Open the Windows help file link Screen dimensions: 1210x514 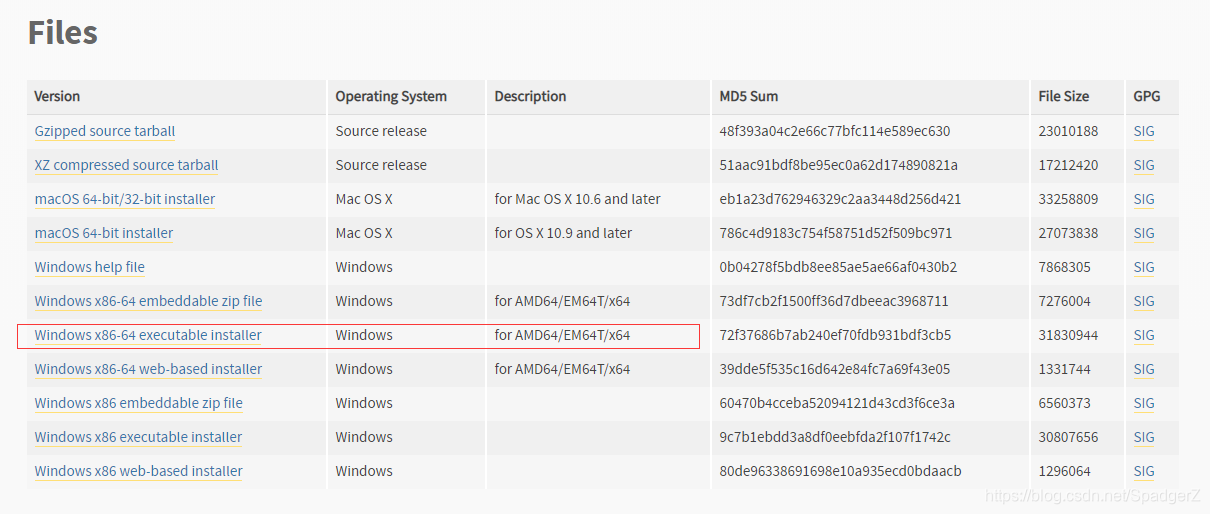tap(90, 267)
